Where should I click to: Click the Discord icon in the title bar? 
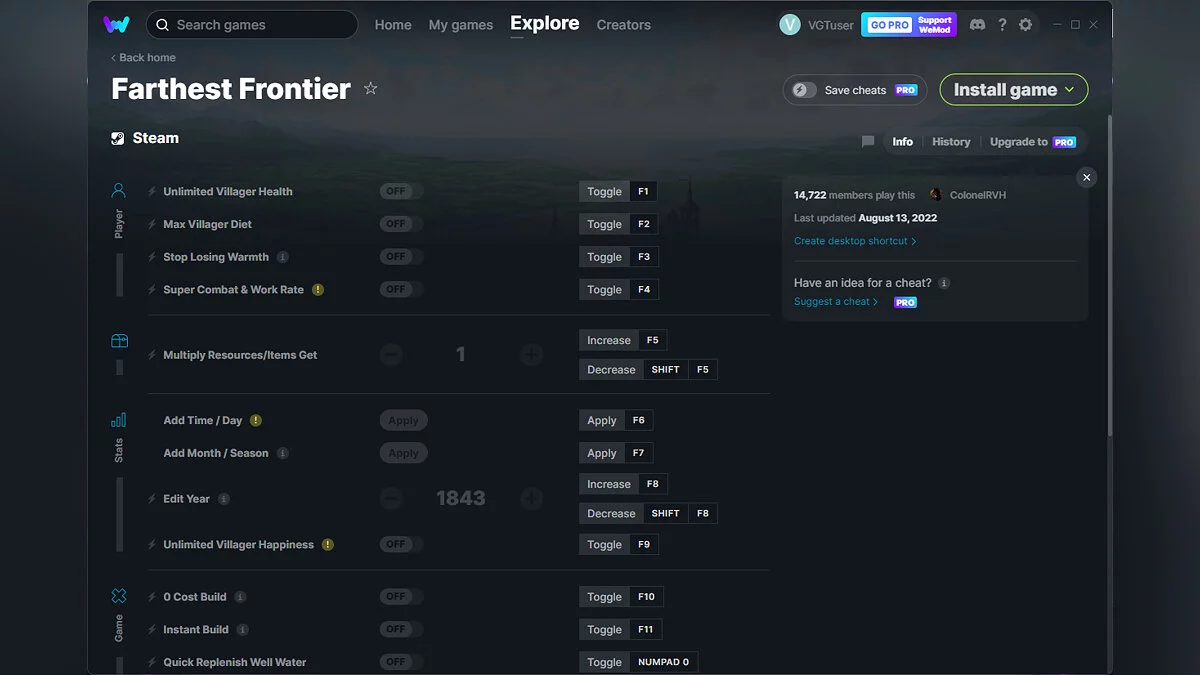pyautogui.click(x=977, y=24)
